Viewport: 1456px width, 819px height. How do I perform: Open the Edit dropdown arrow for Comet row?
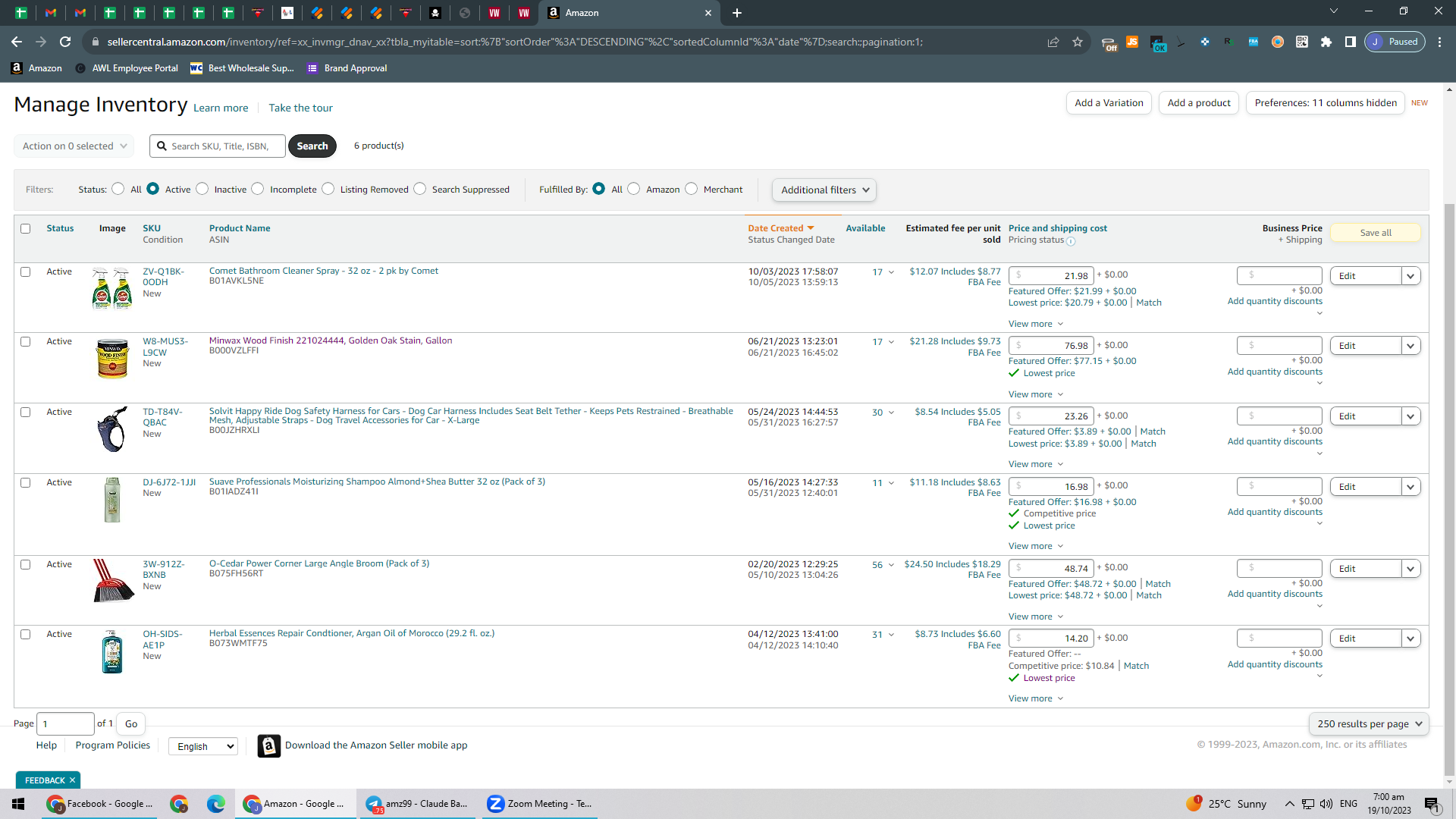click(x=1411, y=276)
